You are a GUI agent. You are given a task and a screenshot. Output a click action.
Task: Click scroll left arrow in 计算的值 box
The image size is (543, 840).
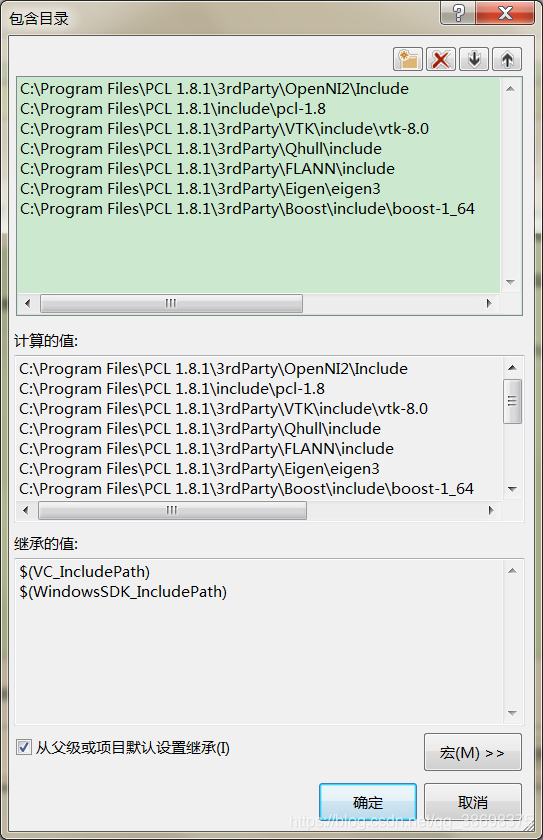(26, 511)
